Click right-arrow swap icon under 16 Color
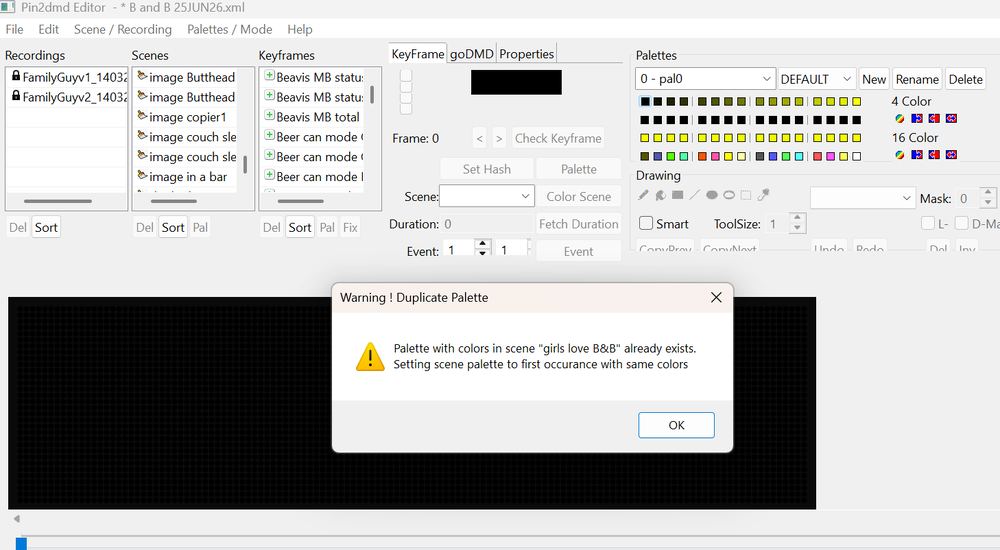1000x550 pixels. point(917,155)
